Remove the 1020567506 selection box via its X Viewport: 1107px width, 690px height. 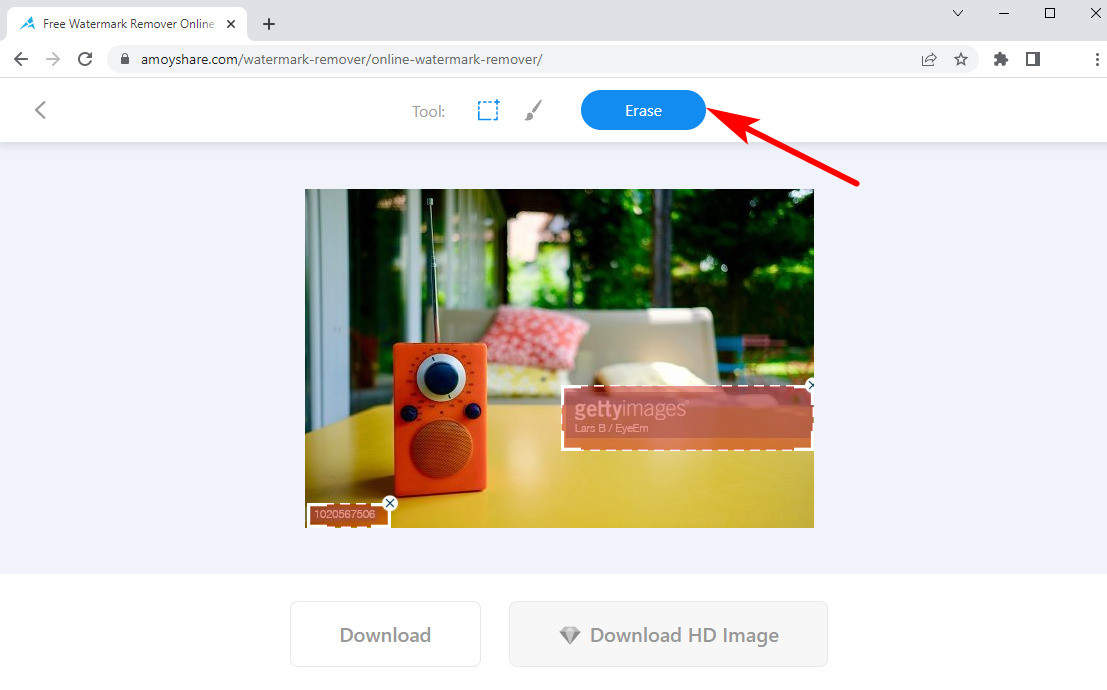[390, 503]
